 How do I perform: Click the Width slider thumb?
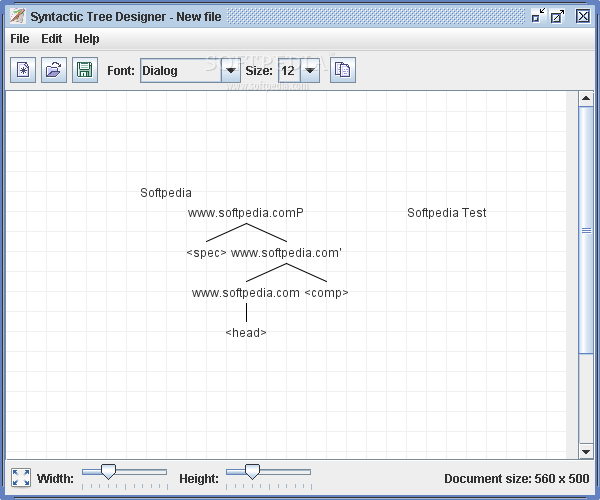(108, 472)
